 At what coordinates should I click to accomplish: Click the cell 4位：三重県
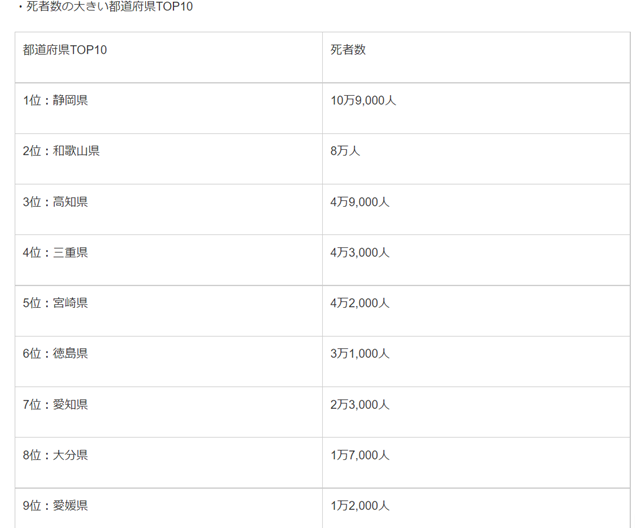55,252
